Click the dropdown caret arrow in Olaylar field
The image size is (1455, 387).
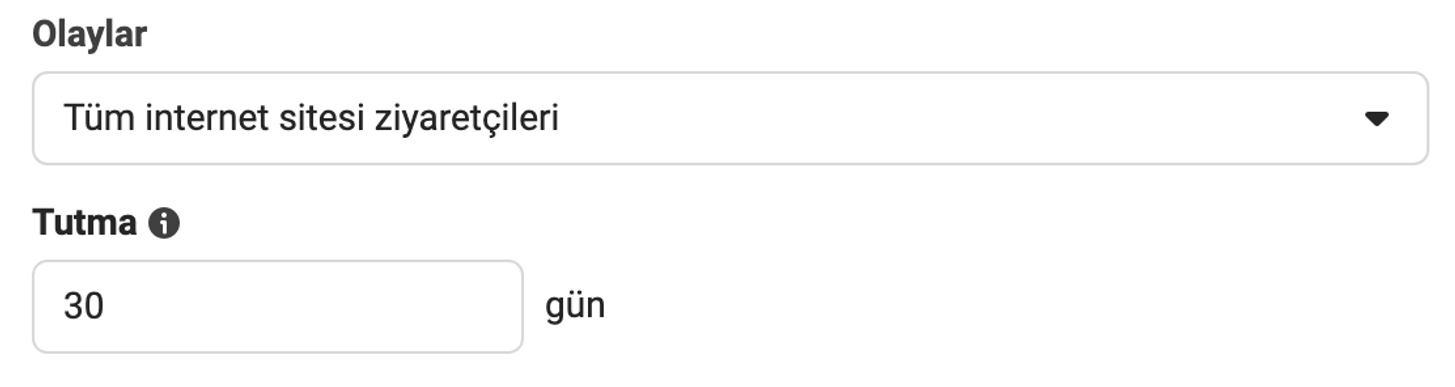[x=1376, y=119]
